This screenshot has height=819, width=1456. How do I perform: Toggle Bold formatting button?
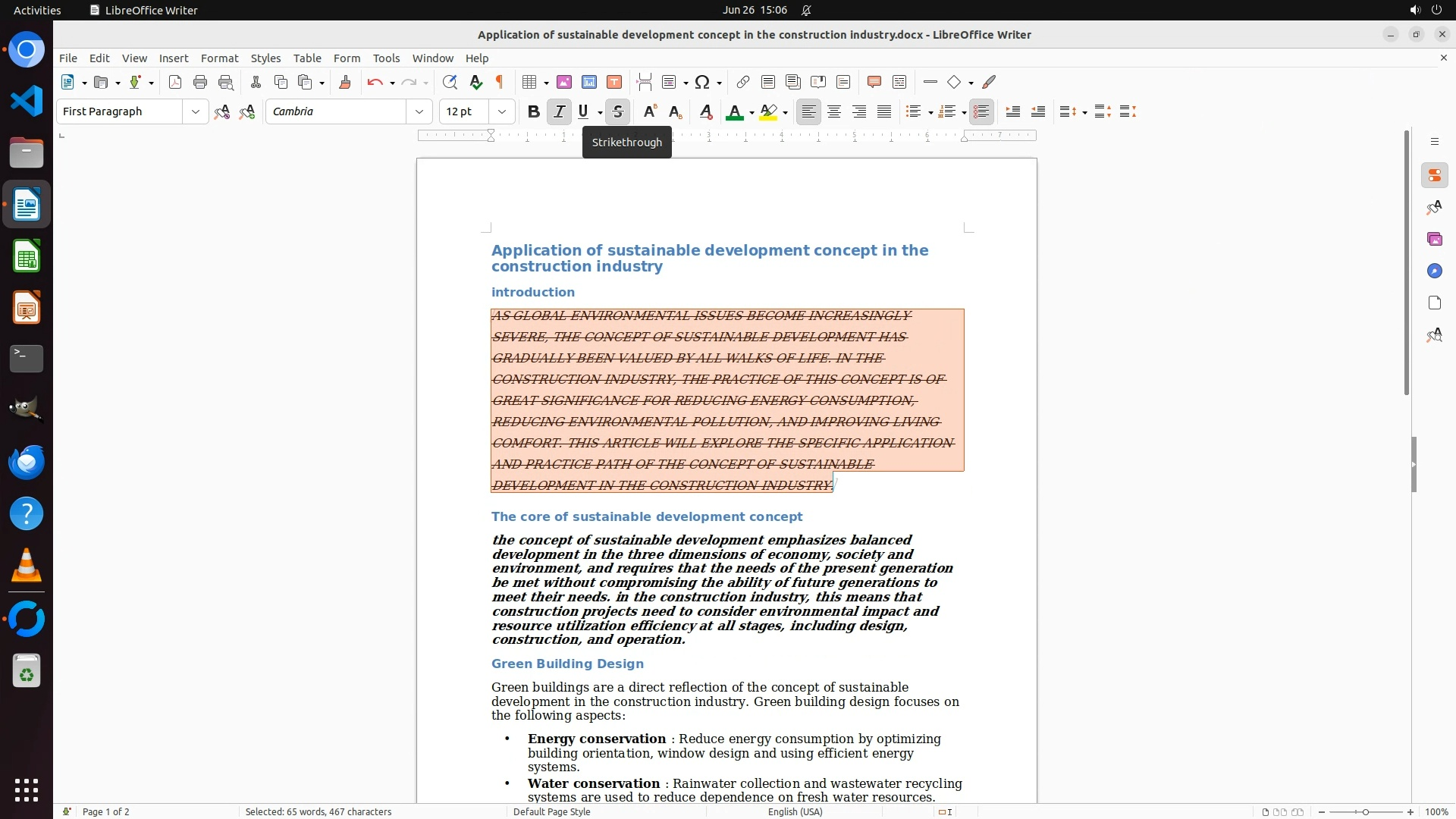534,112
